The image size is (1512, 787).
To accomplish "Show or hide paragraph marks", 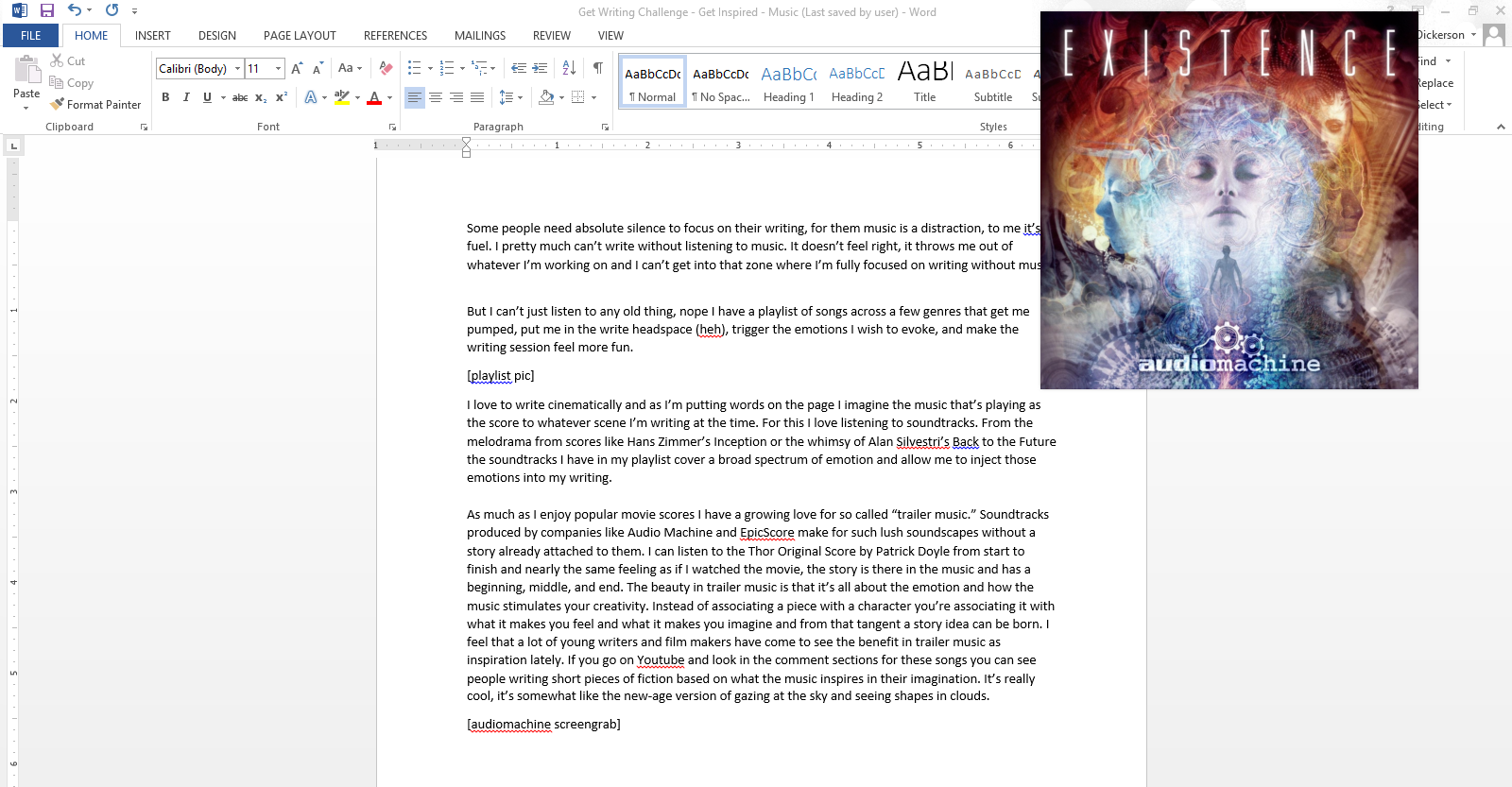I will click(597, 68).
